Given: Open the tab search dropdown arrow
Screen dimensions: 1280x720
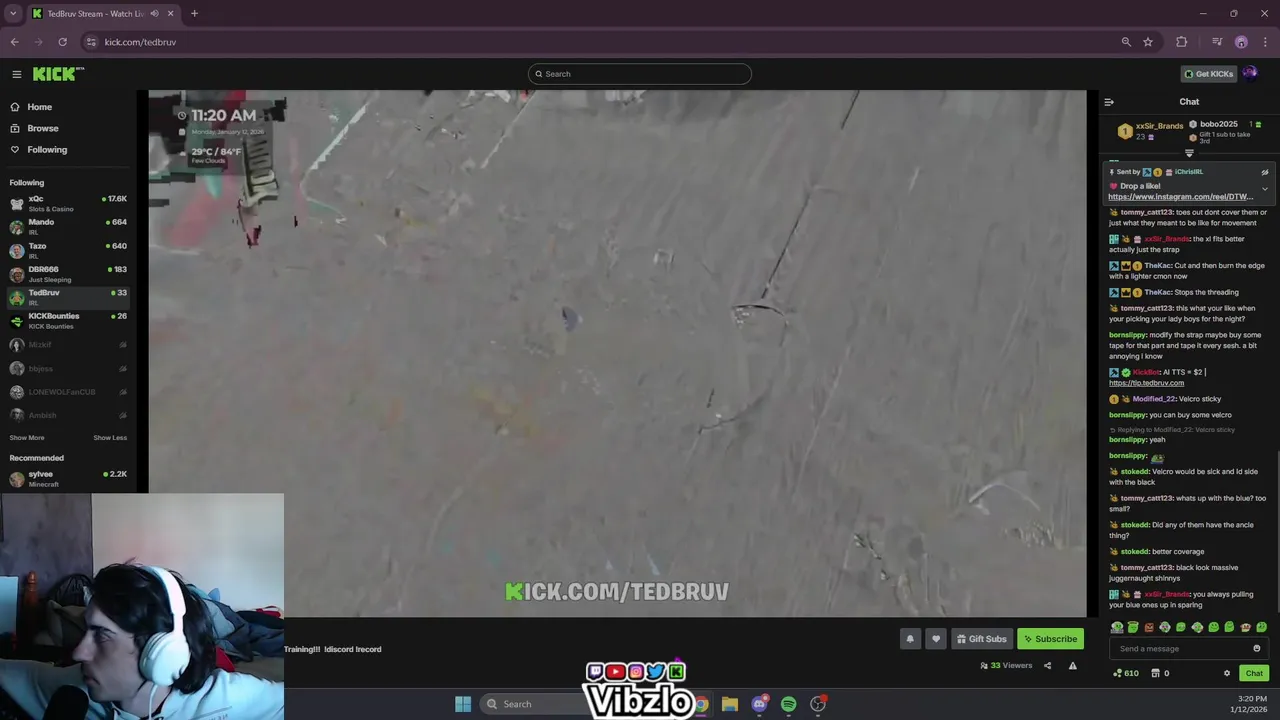Looking at the screenshot, I should [x=13, y=14].
